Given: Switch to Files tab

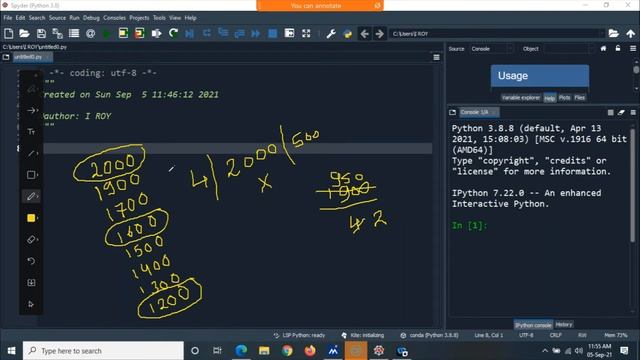Looking at the screenshot, I should point(580,98).
